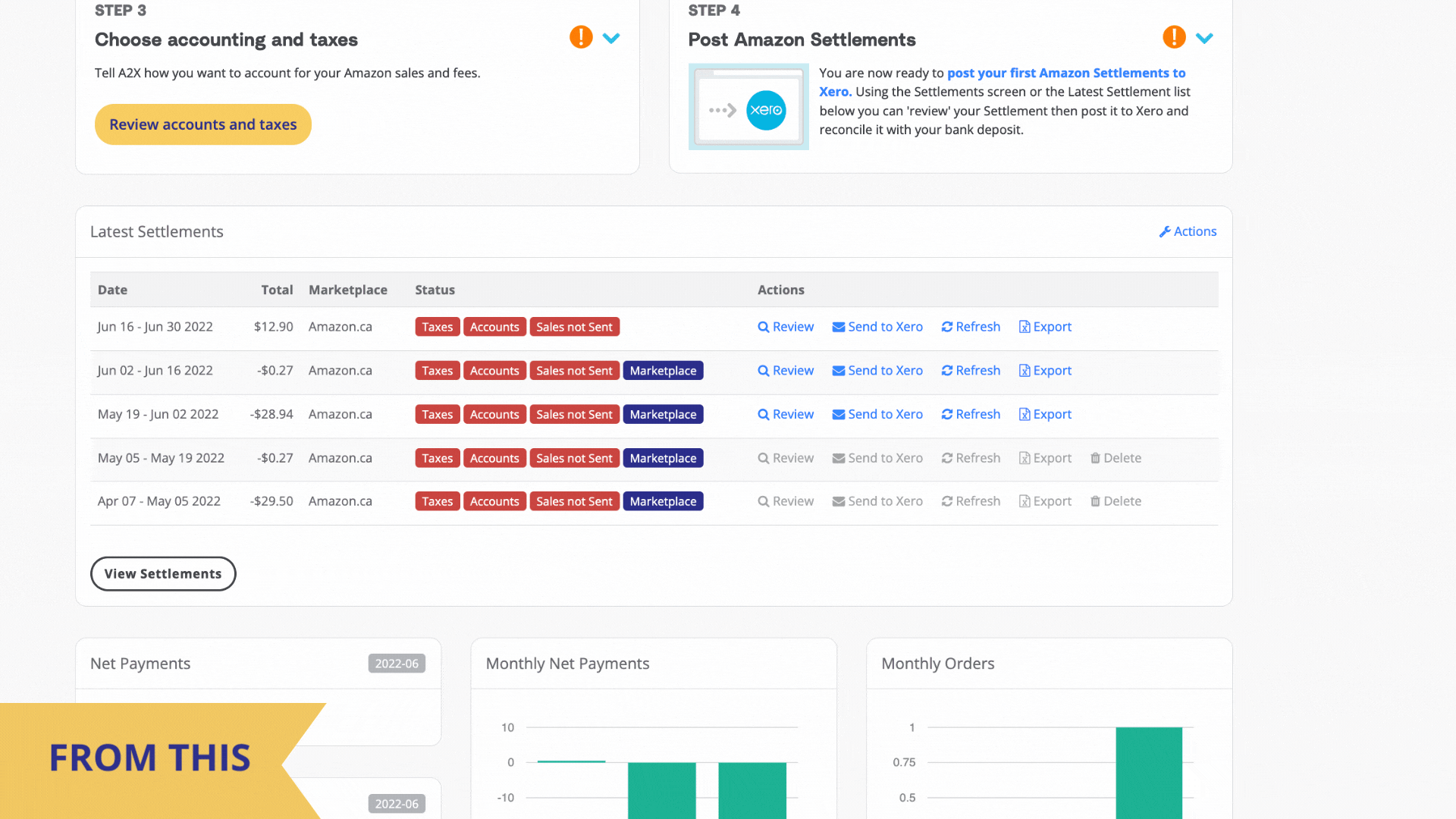Click Taxes badge on Apr 07 - May 05 row
The width and height of the screenshot is (1456, 819).
(x=438, y=501)
